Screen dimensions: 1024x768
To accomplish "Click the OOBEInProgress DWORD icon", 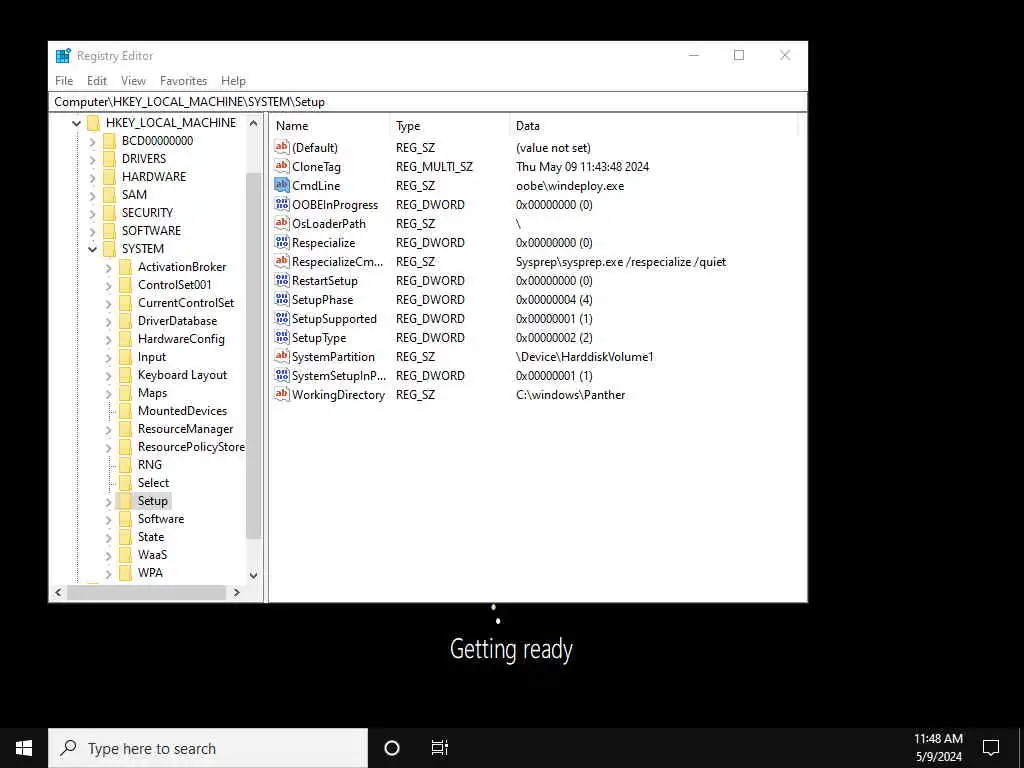I will 281,204.
